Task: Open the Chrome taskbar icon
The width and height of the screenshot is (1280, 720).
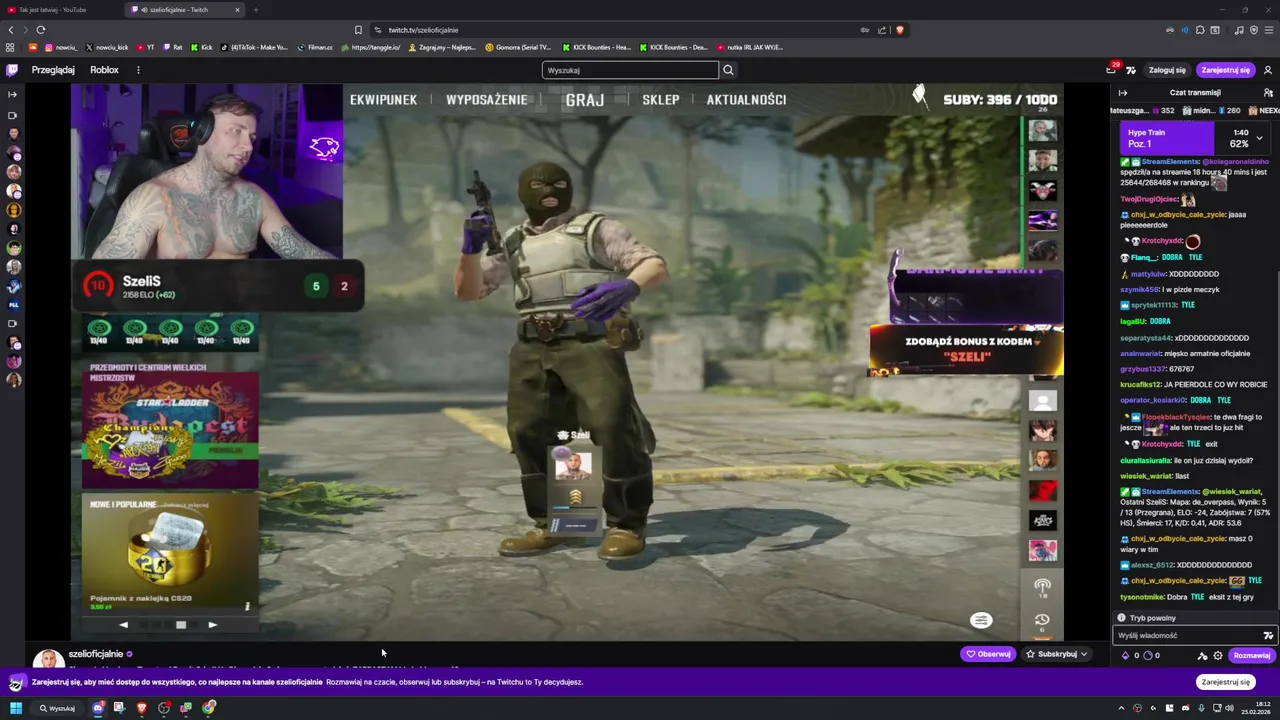Action: click(x=208, y=708)
